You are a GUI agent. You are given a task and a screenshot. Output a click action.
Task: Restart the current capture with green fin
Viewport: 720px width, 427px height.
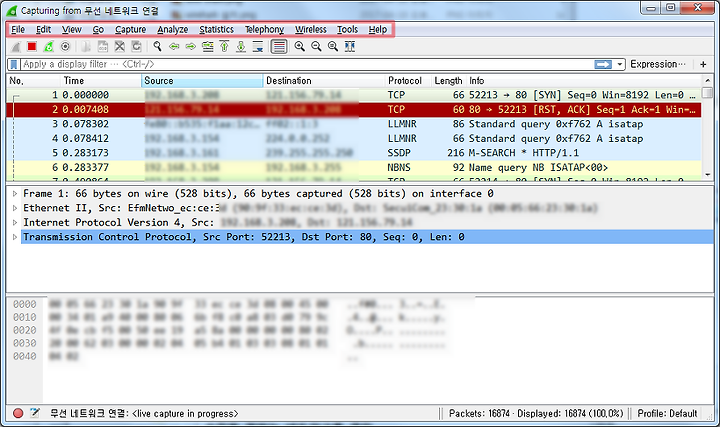coord(48,46)
